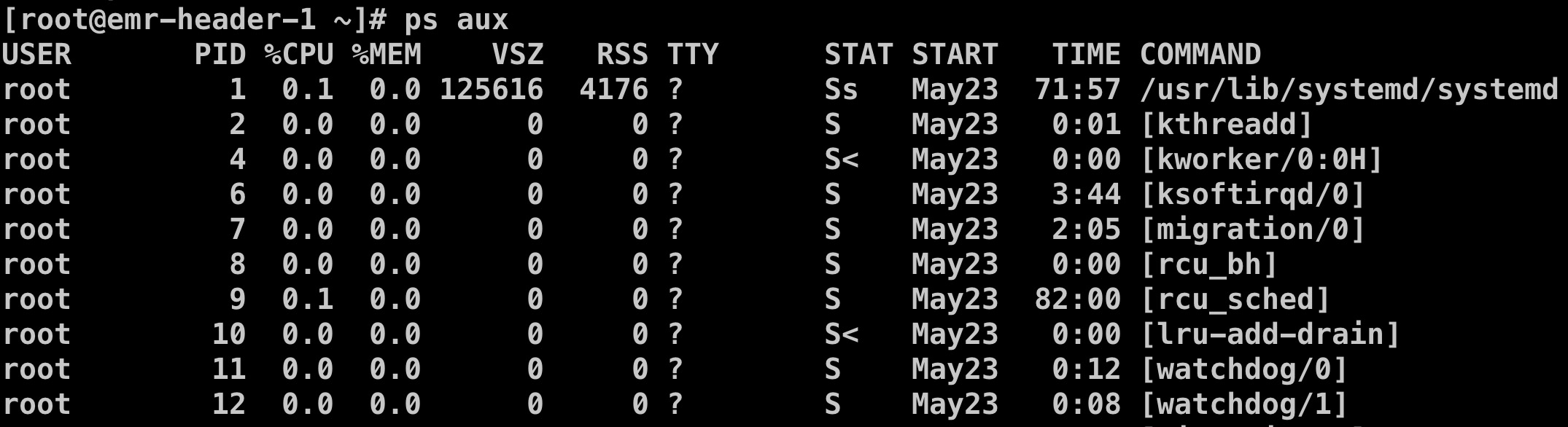Click the %CPU column header
The width and height of the screenshot is (1568, 427).
pos(299,55)
